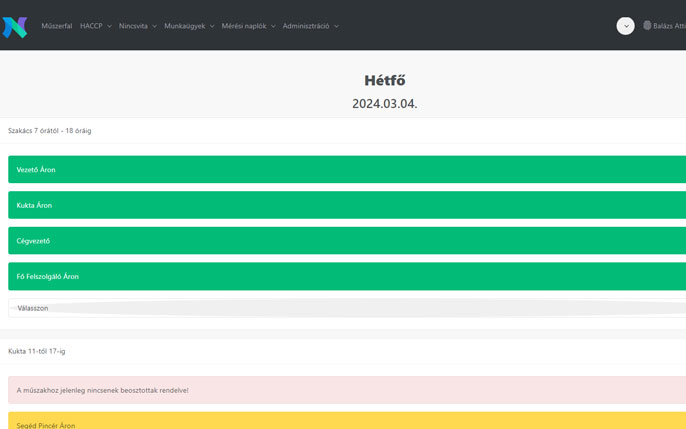Open the Mérési naplók menu
The width and height of the screenshot is (686, 429).
(248, 26)
